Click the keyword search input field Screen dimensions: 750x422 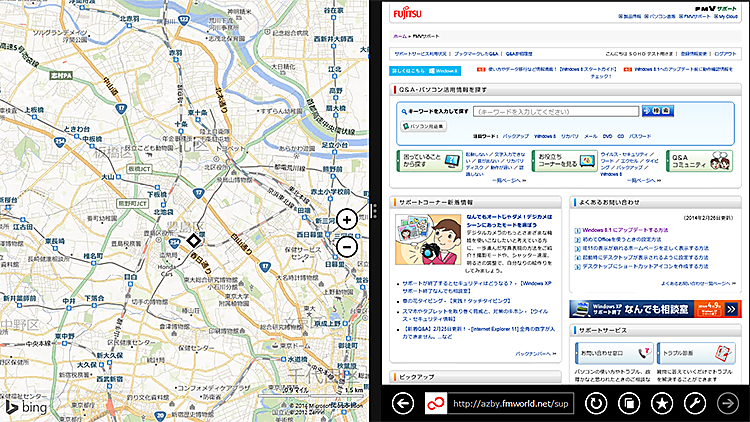pos(556,111)
